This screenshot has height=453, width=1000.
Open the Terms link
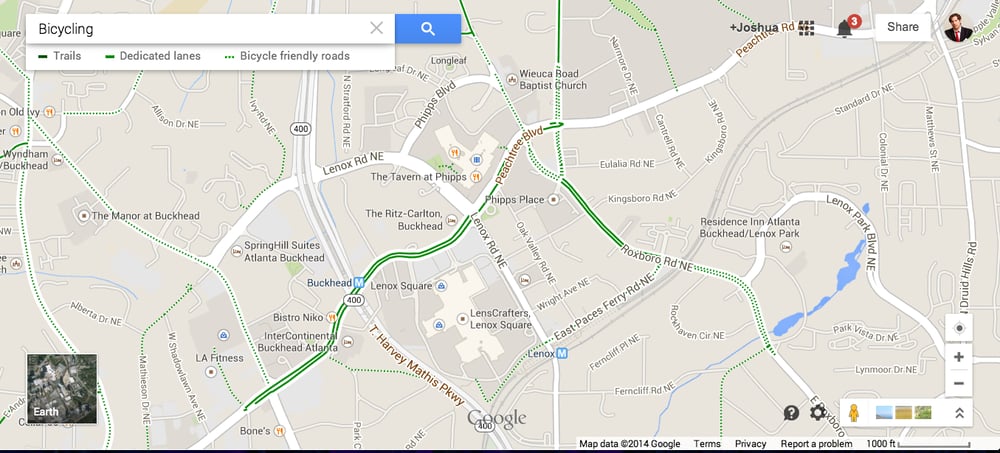707,444
